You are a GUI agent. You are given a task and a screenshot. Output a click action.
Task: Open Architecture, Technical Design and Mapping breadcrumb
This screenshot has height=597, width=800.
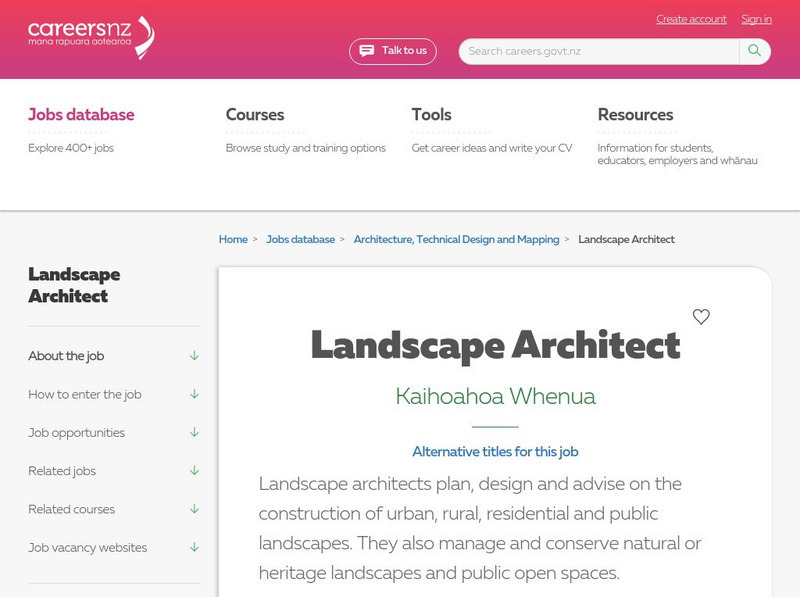click(456, 240)
